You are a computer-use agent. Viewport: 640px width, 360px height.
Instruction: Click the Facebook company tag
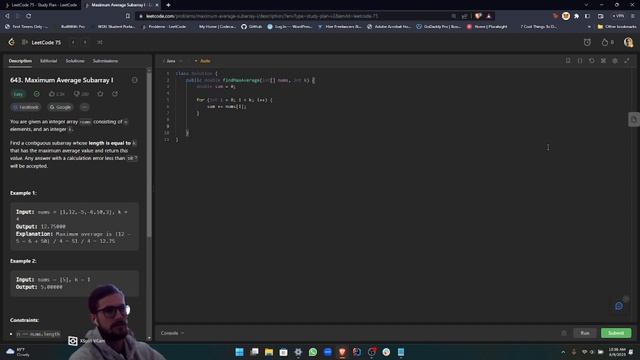click(x=26, y=107)
